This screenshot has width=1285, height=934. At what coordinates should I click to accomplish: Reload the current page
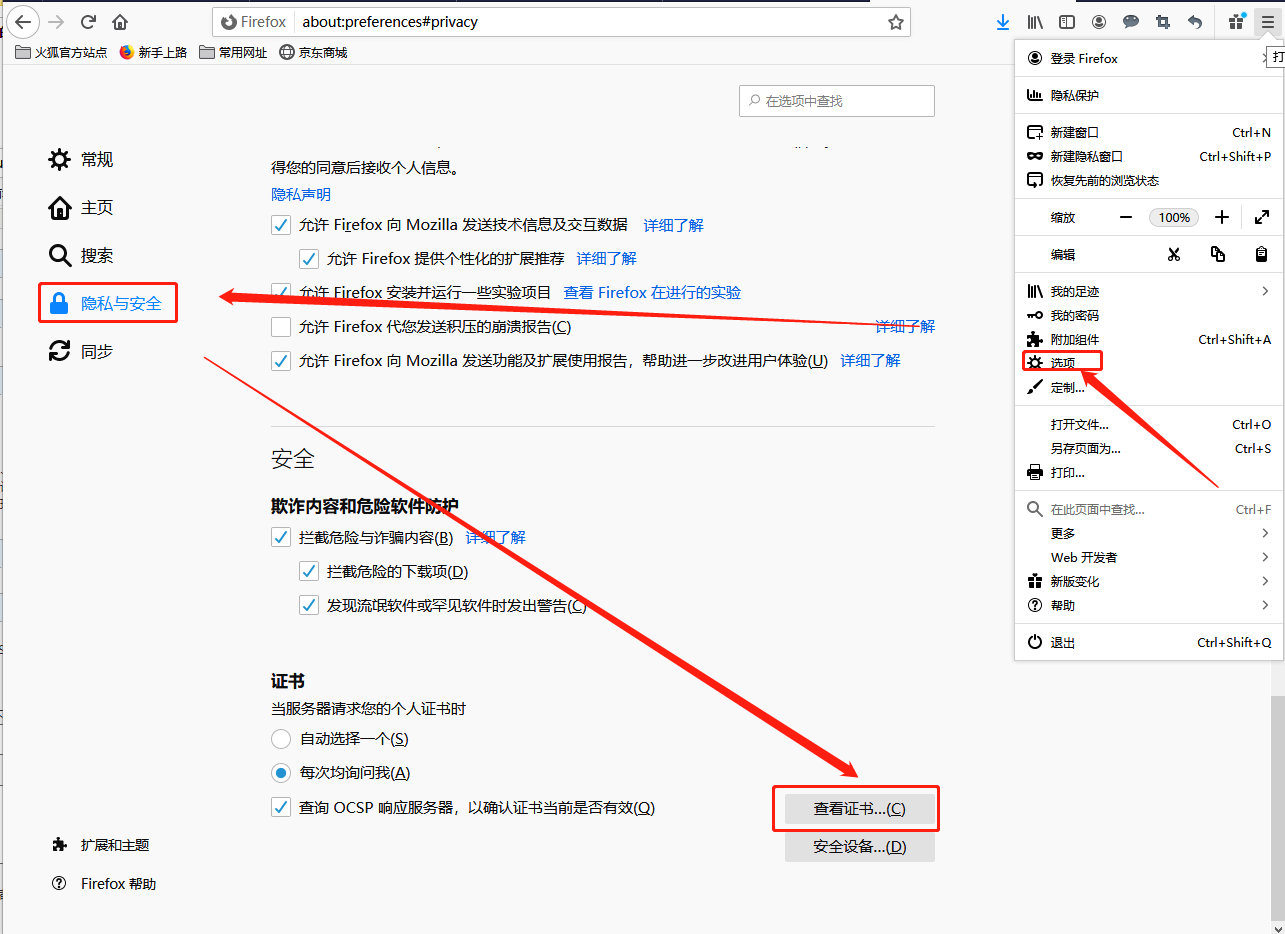[x=88, y=21]
